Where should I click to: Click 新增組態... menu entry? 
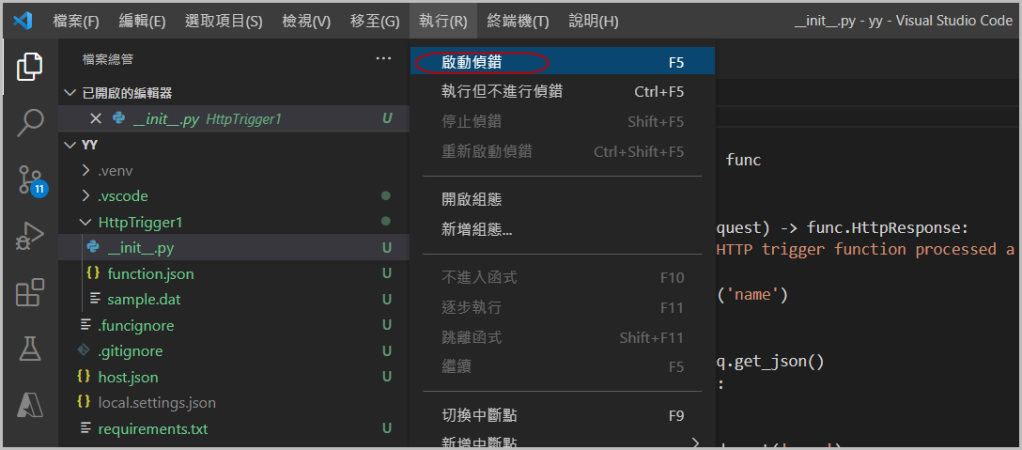click(477, 229)
